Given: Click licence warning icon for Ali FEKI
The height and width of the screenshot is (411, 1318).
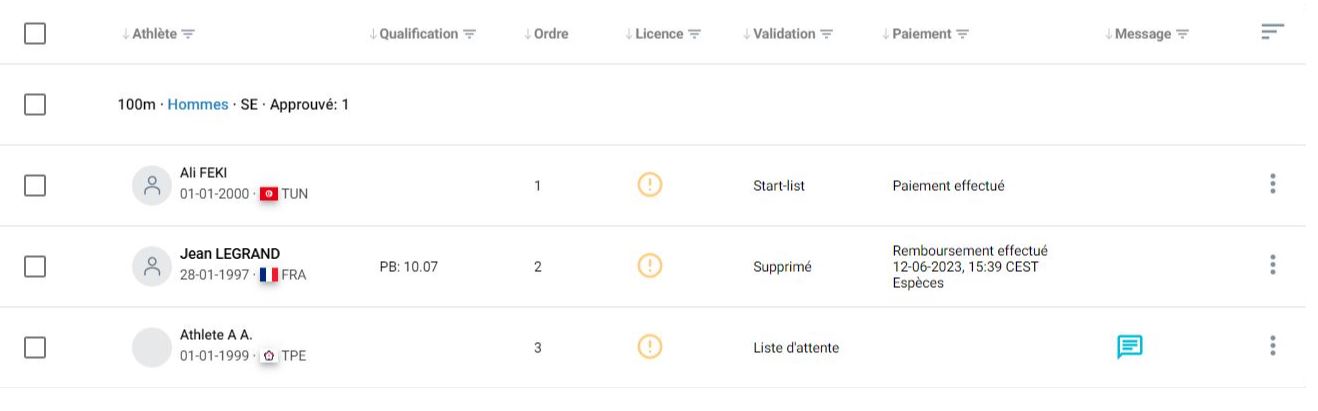Looking at the screenshot, I should 650,185.
